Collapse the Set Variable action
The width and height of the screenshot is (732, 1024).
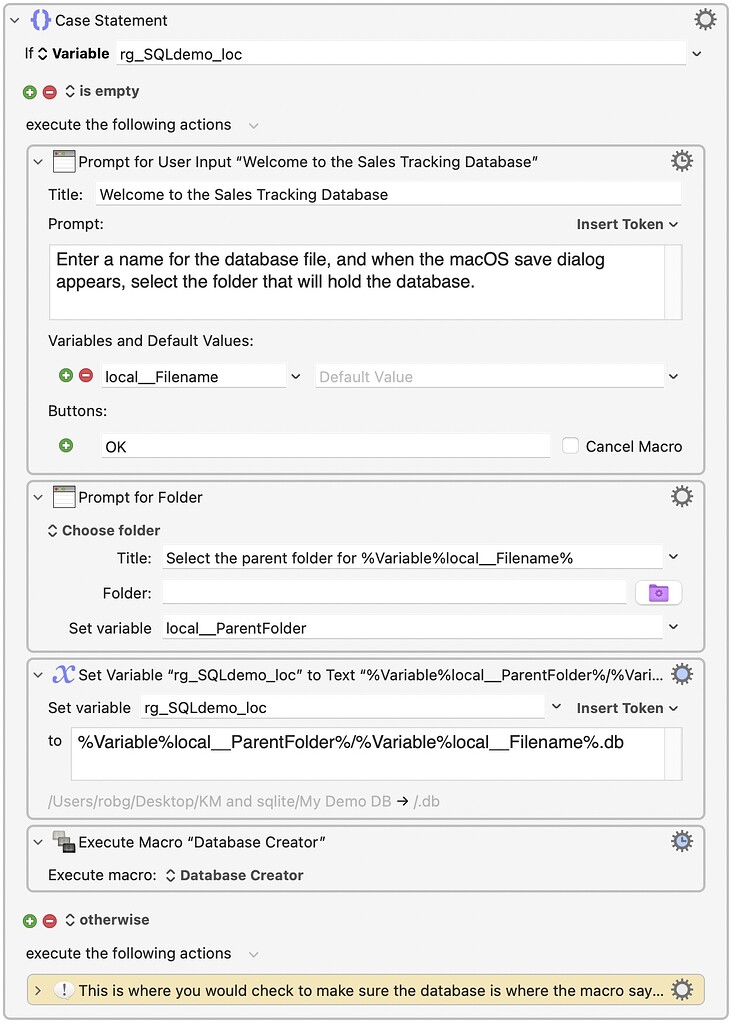38,675
